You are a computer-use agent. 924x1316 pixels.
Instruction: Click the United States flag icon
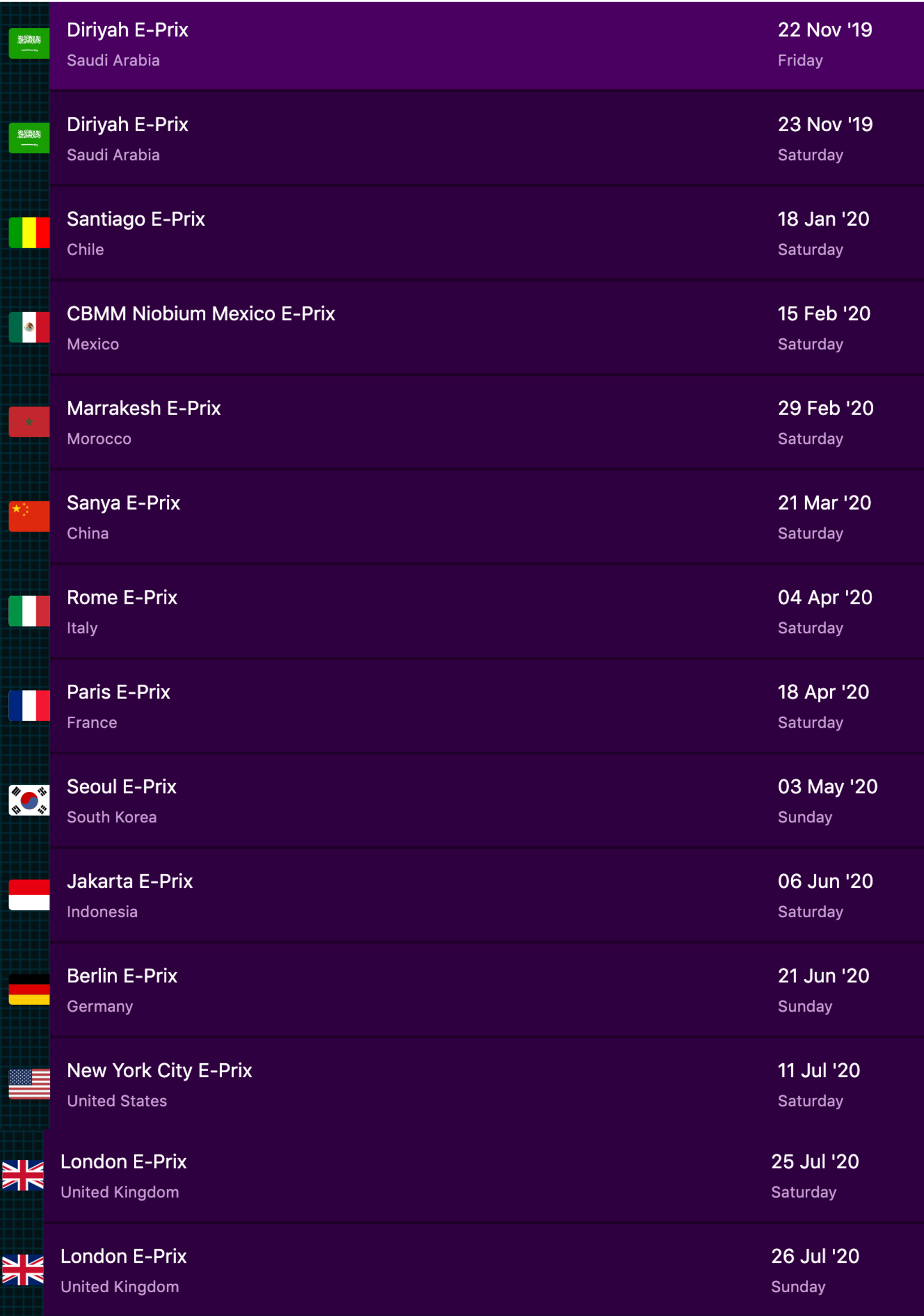tap(29, 1084)
